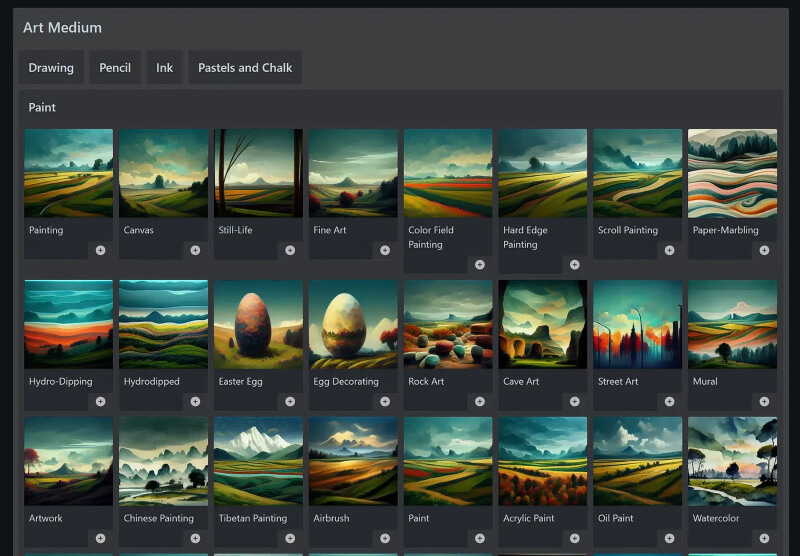Image resolution: width=800 pixels, height=556 pixels.
Task: Switch to the Pencil category
Action: pos(115,68)
